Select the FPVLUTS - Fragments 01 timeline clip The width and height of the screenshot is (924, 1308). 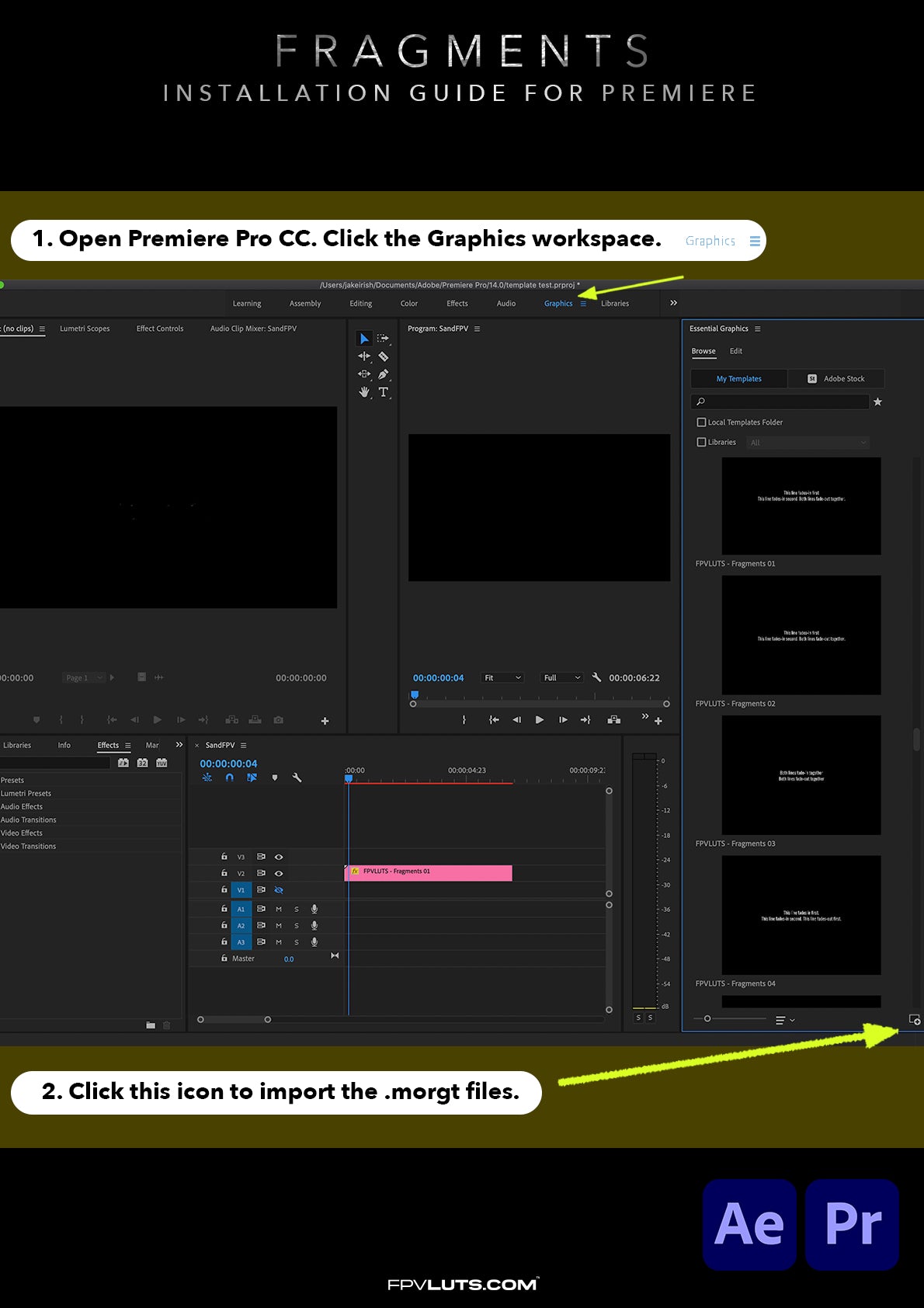(429, 872)
